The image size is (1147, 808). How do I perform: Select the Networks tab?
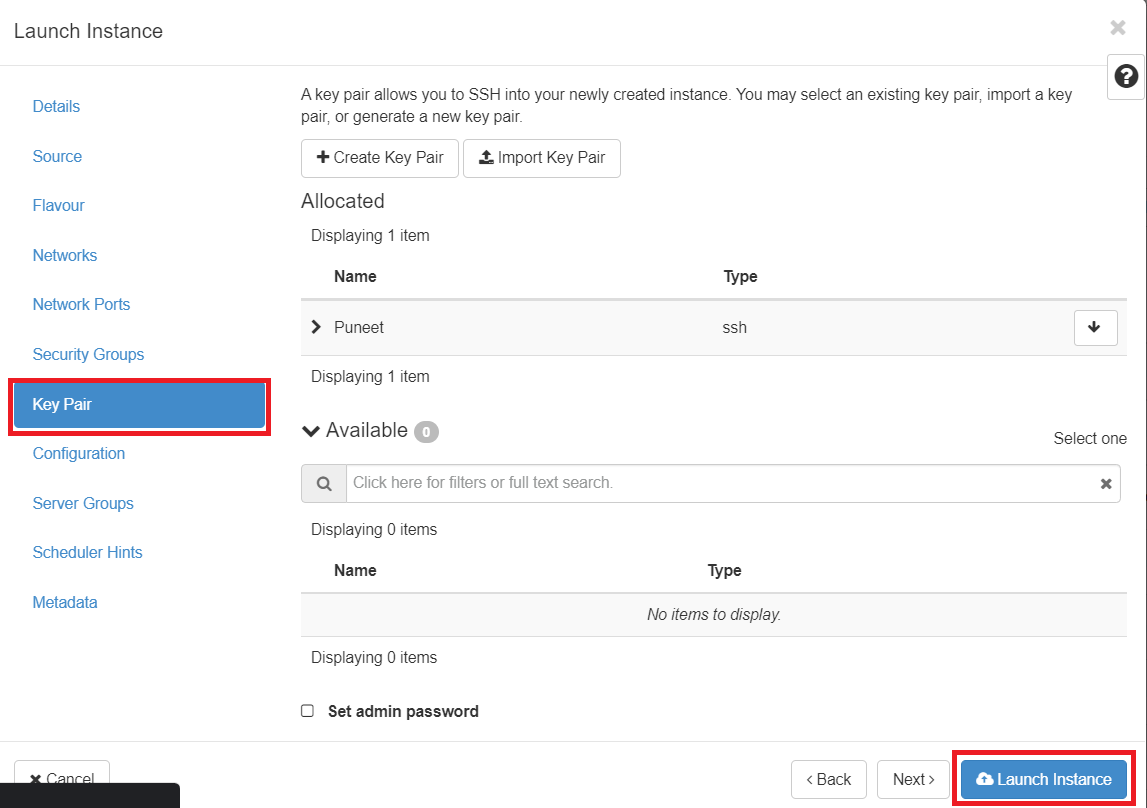[65, 255]
